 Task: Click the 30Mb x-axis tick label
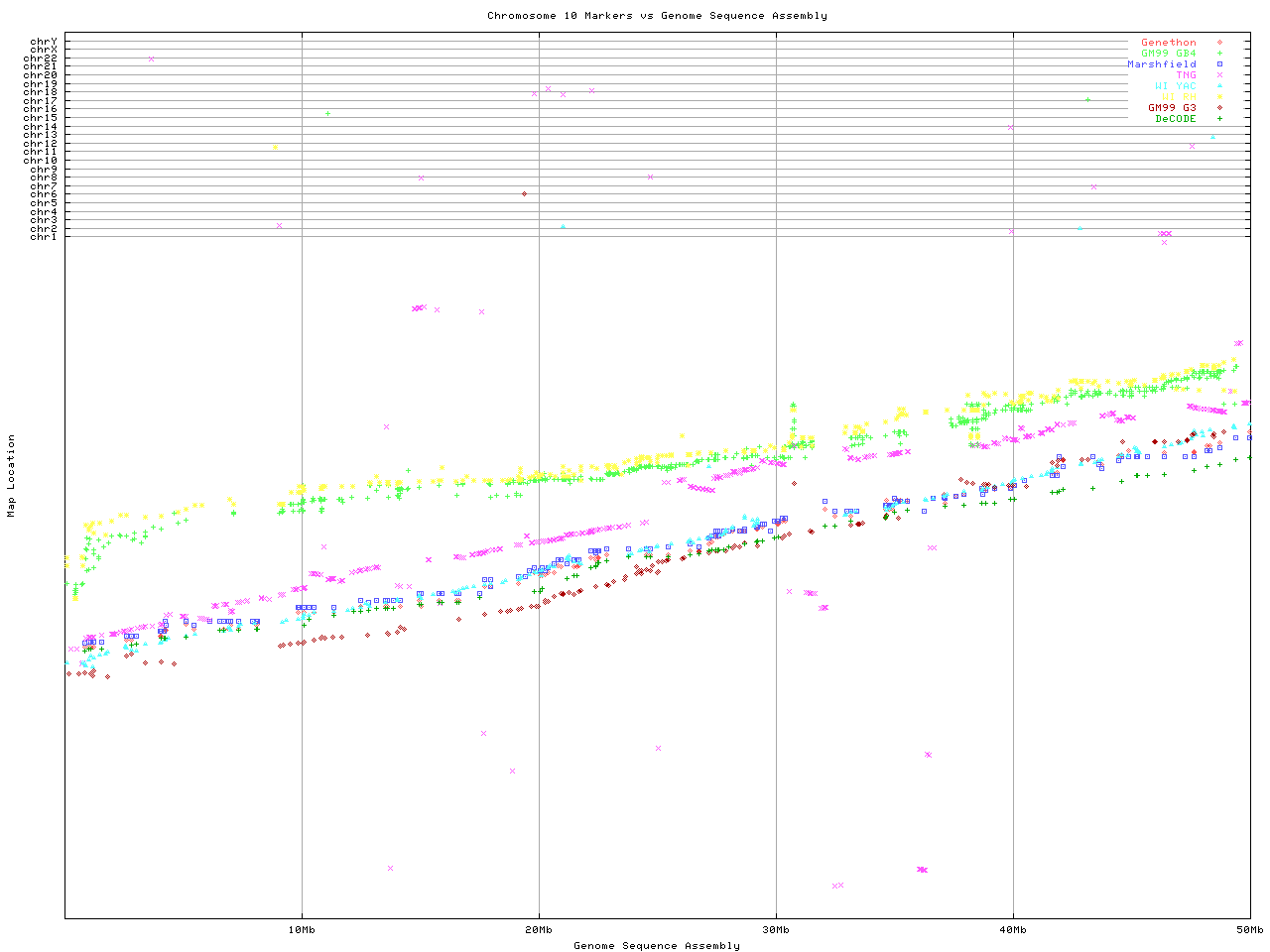tap(776, 930)
